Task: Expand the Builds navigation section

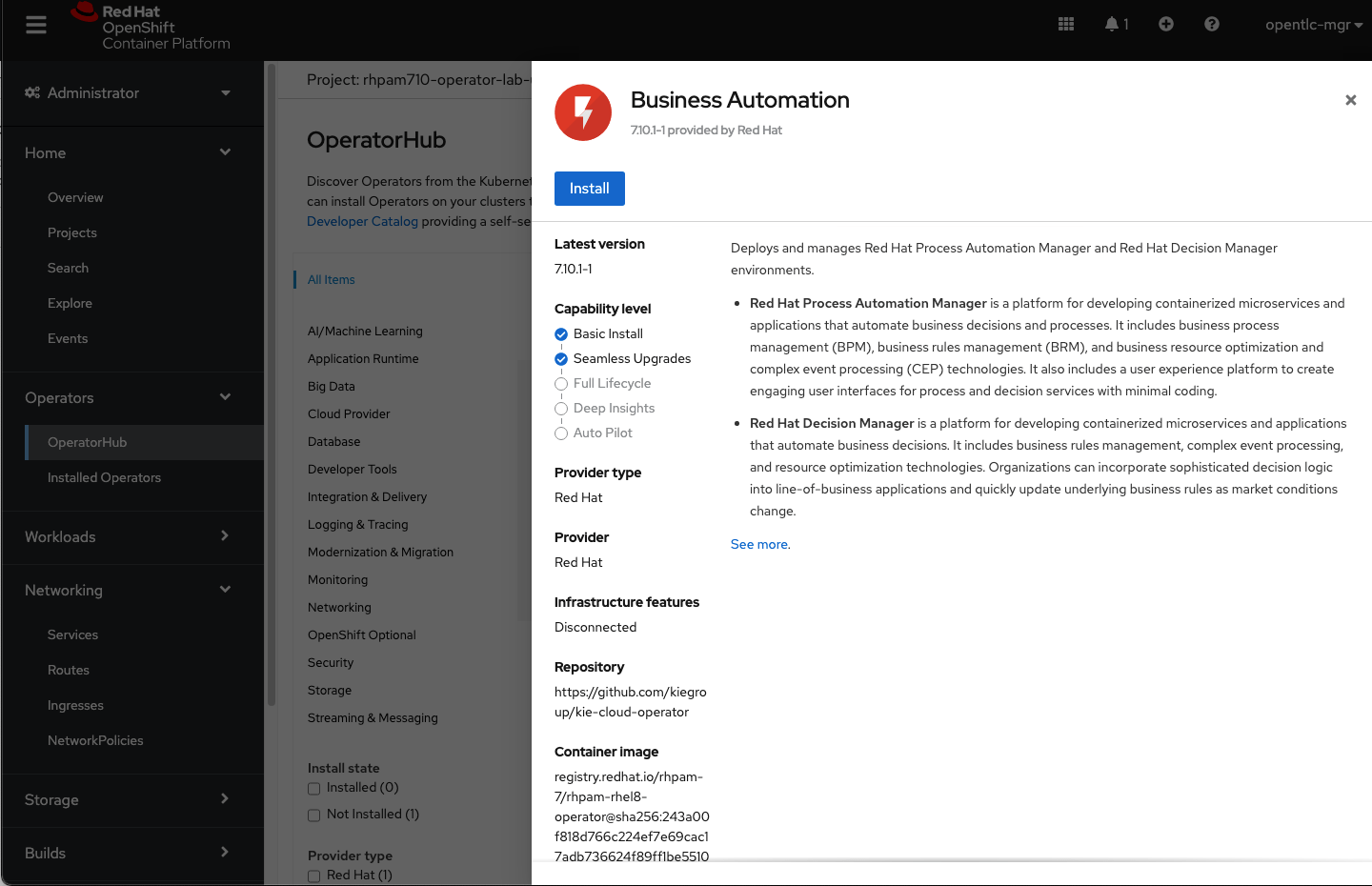Action: click(131, 853)
